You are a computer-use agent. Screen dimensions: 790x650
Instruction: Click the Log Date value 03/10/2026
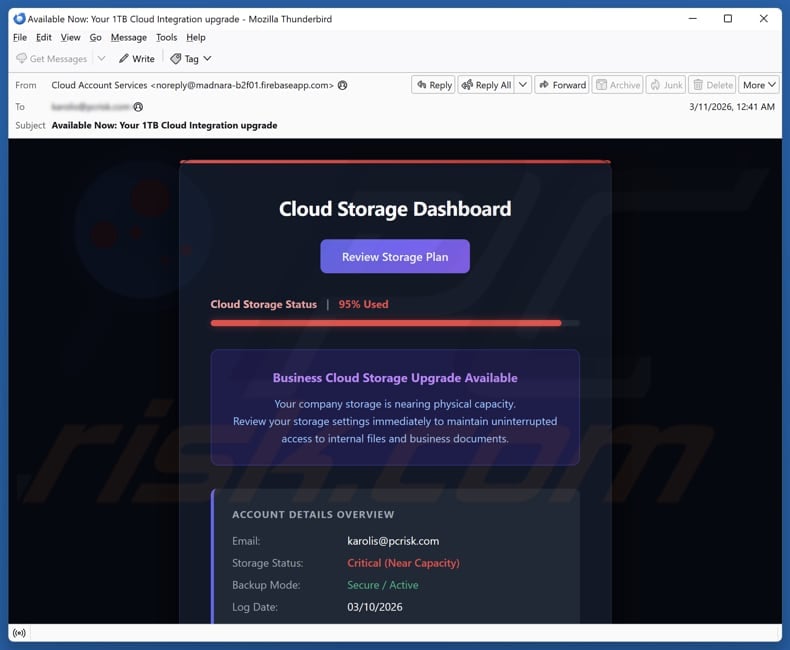tap(374, 607)
